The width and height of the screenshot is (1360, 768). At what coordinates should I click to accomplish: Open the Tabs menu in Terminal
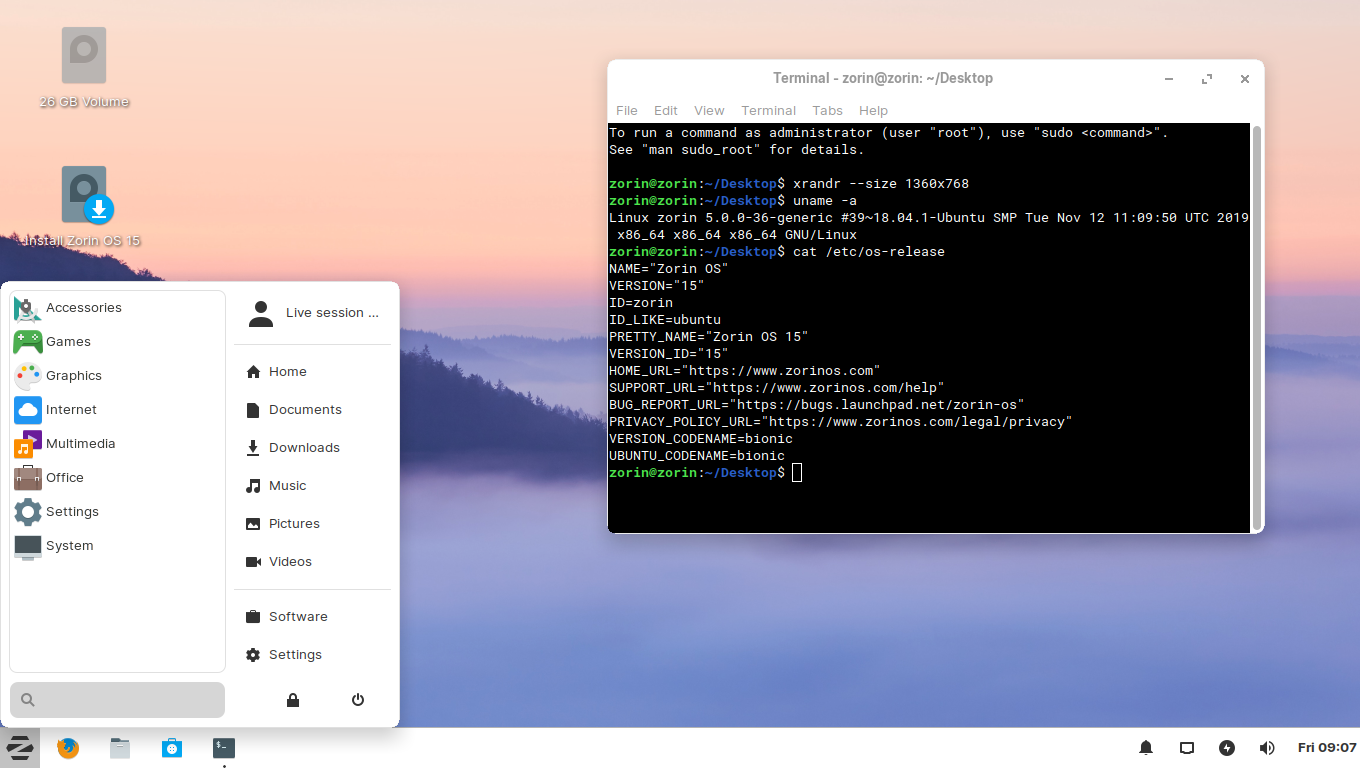pos(827,111)
